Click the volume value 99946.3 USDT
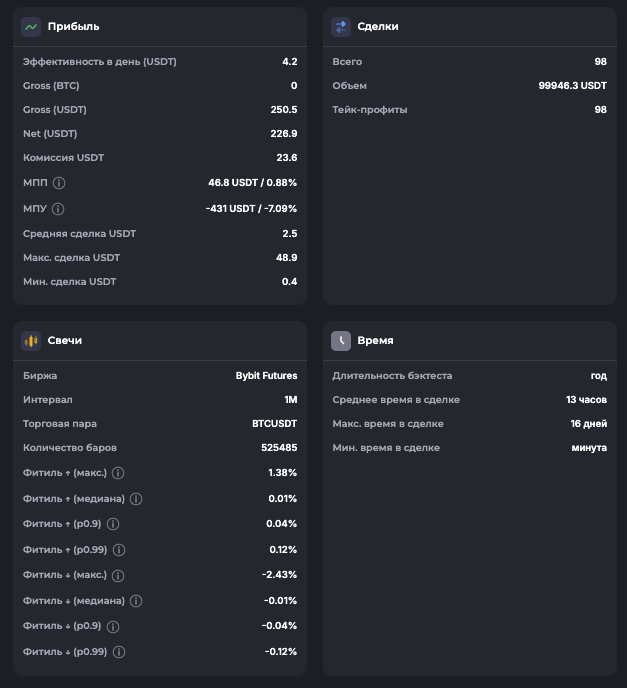The width and height of the screenshot is (627, 688). pyautogui.click(x=572, y=86)
